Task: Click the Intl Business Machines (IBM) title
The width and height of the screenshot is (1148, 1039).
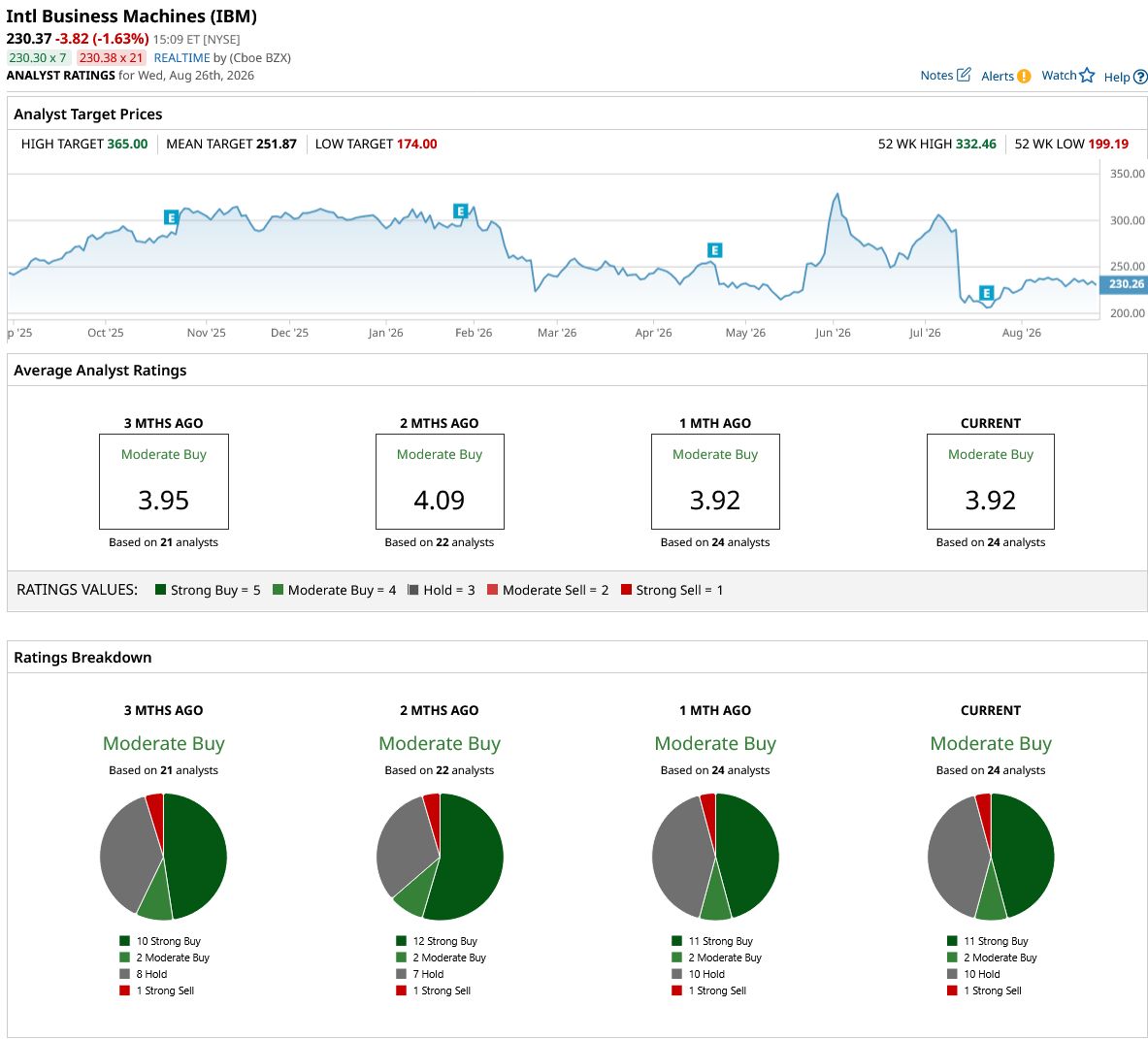Action: pyautogui.click(x=132, y=16)
